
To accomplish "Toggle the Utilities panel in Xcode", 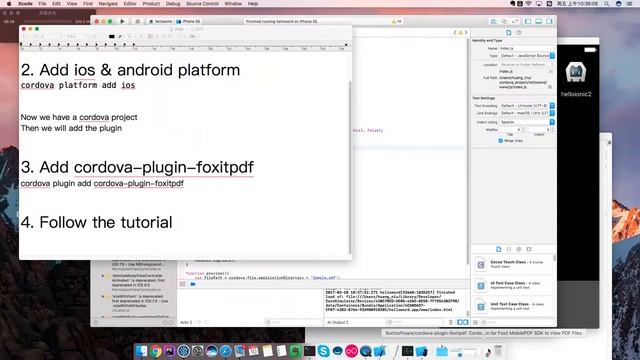I will 549,21.
